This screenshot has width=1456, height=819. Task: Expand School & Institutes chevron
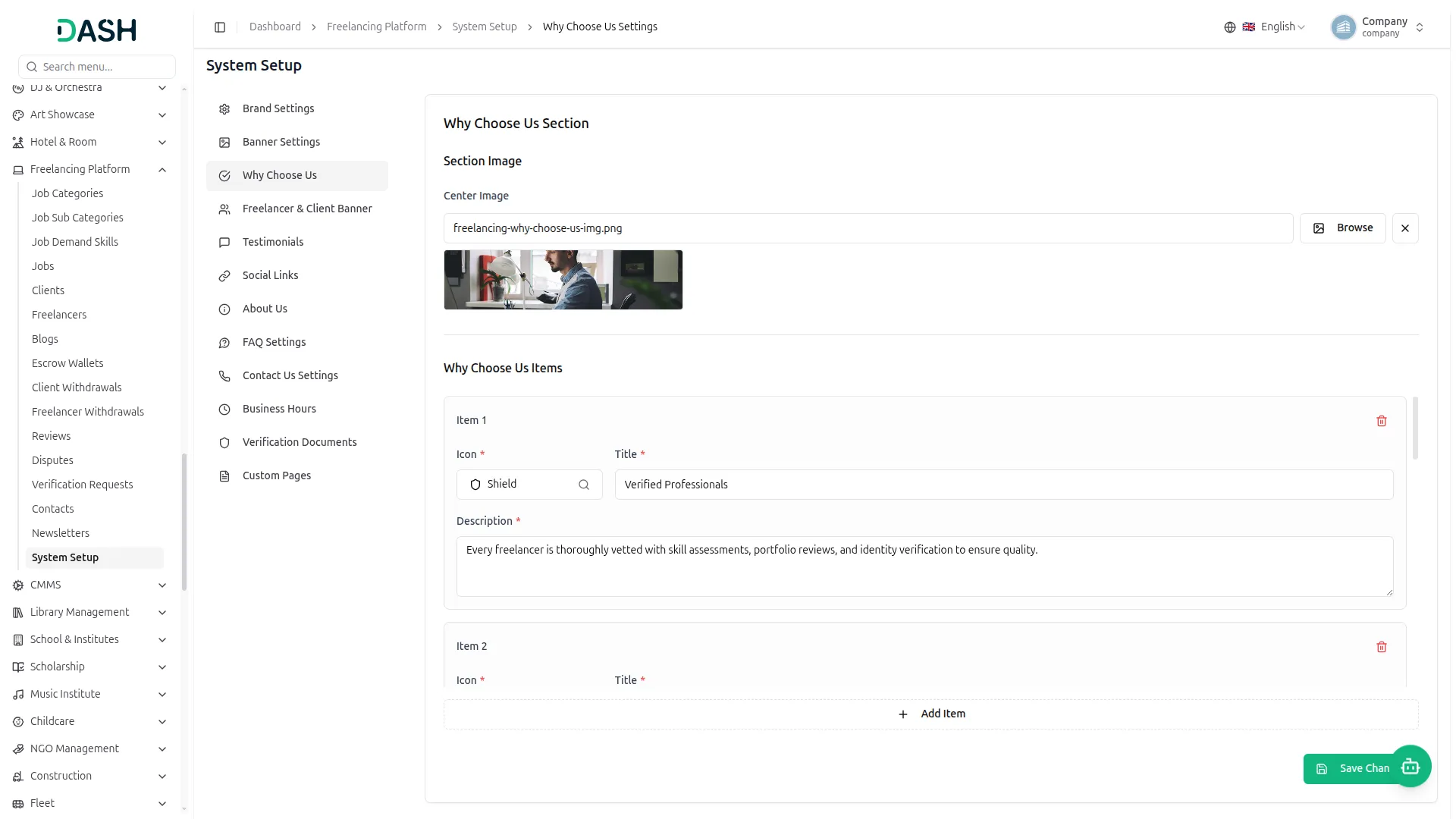(162, 640)
